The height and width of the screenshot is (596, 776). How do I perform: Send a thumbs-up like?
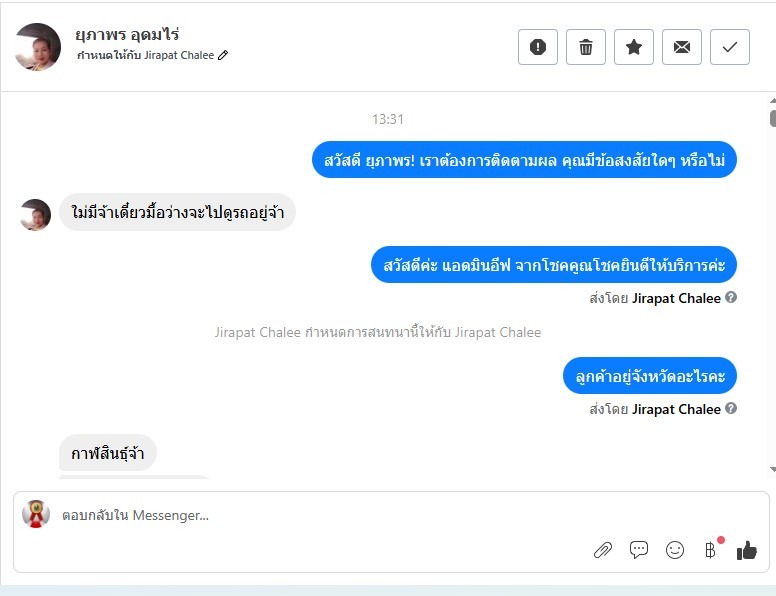click(747, 550)
